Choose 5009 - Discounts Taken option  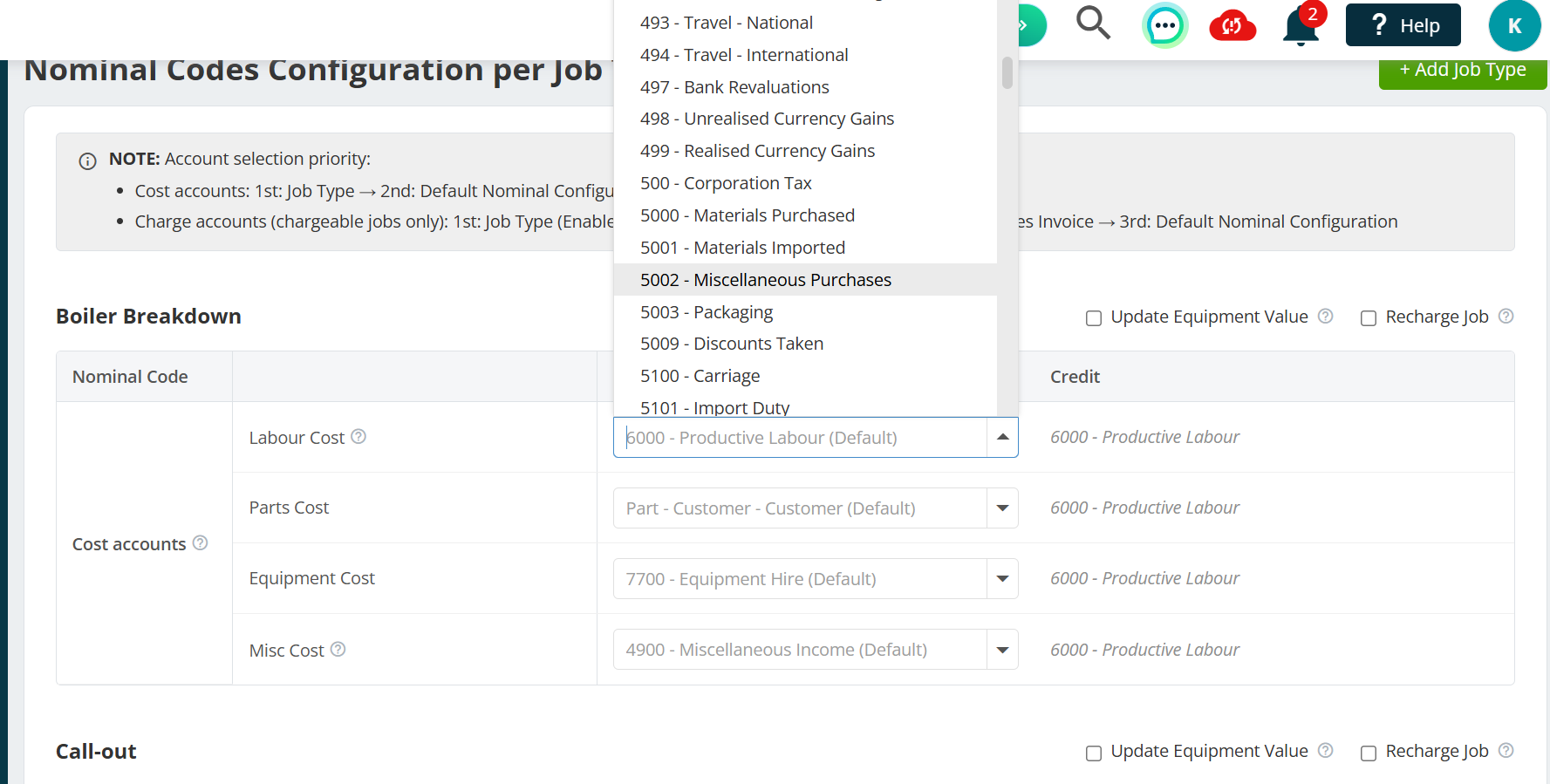[x=805, y=344]
